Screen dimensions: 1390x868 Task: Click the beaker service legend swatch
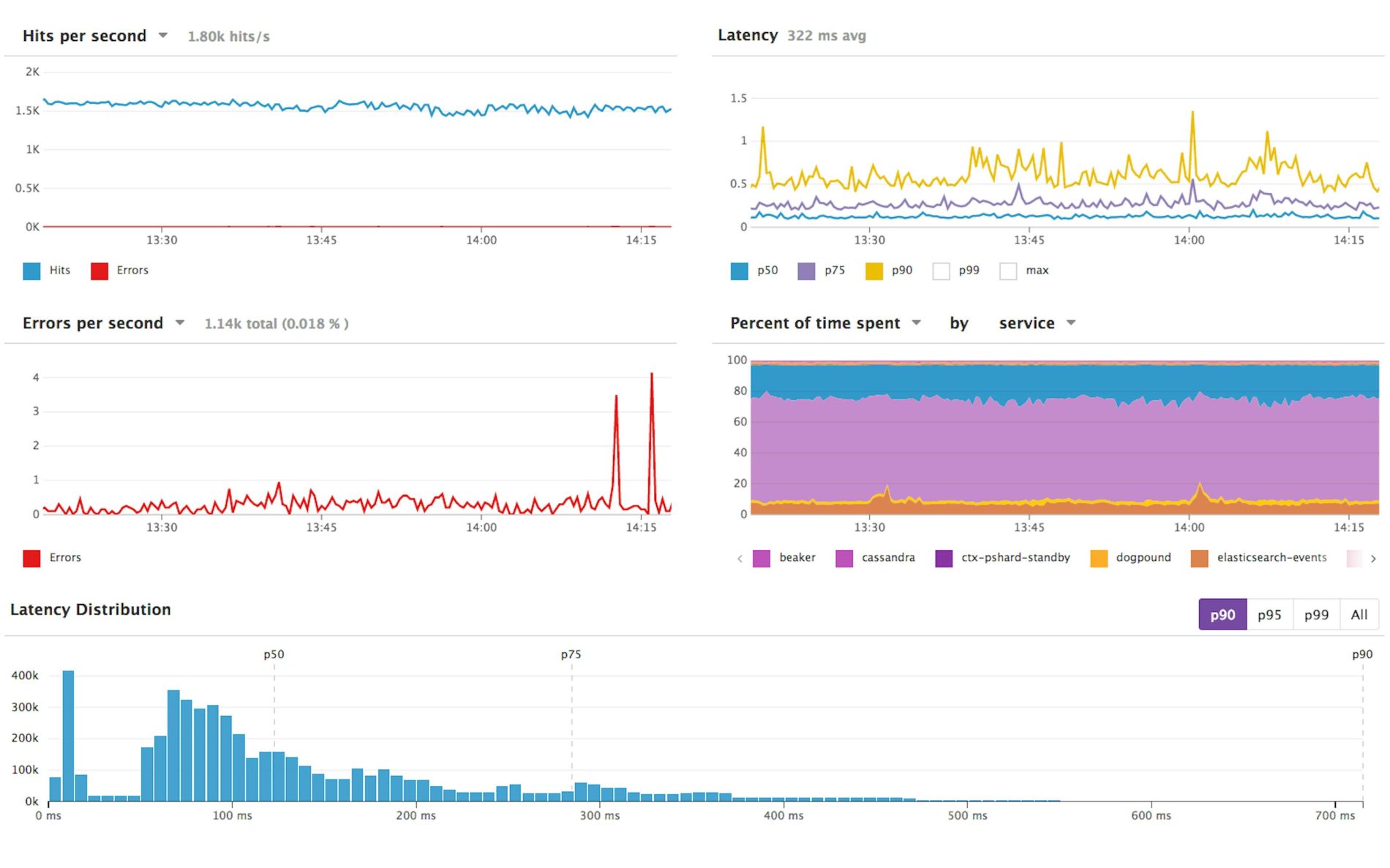[761, 557]
